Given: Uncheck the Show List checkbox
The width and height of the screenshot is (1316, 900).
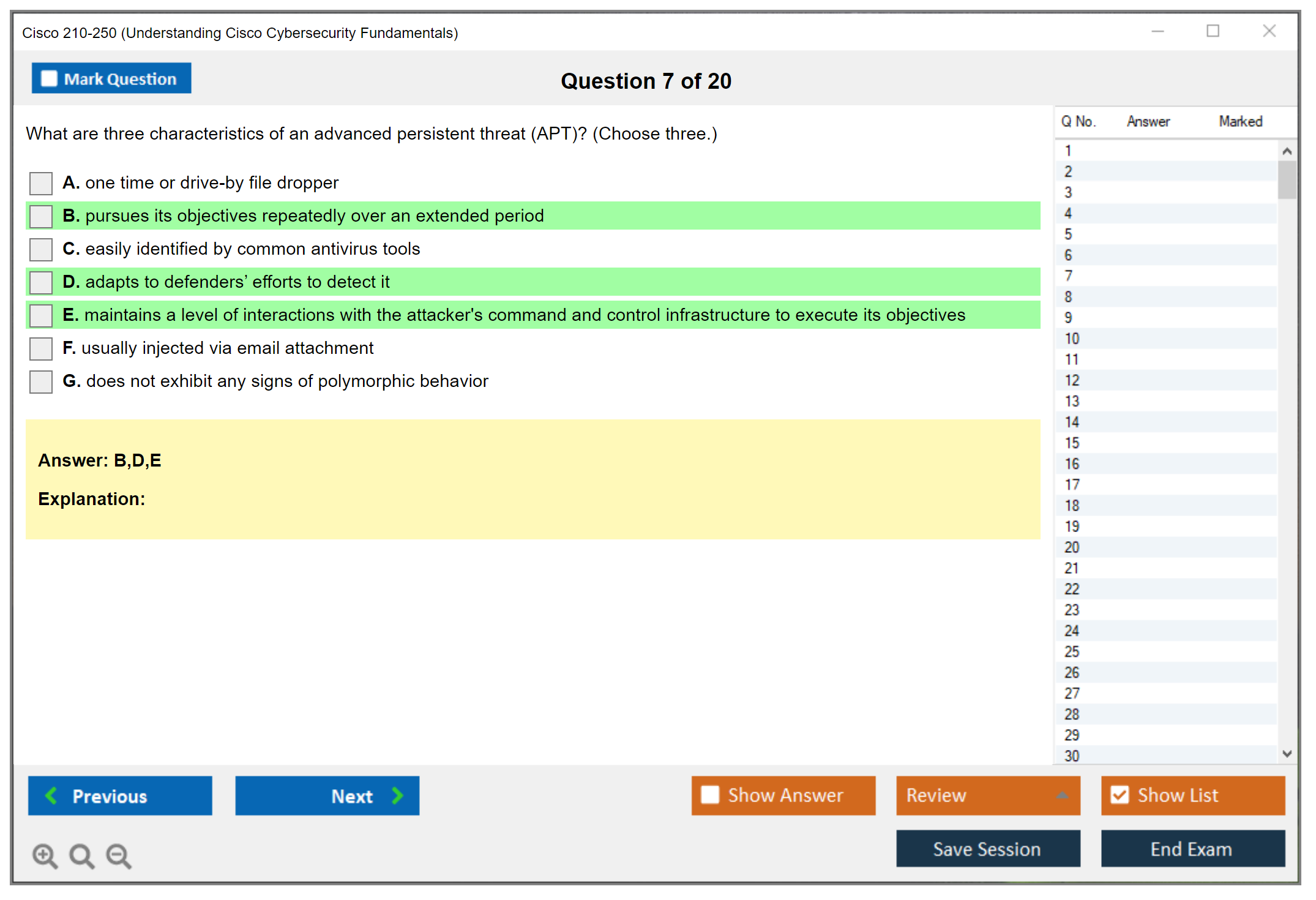Looking at the screenshot, I should pyautogui.click(x=1120, y=795).
